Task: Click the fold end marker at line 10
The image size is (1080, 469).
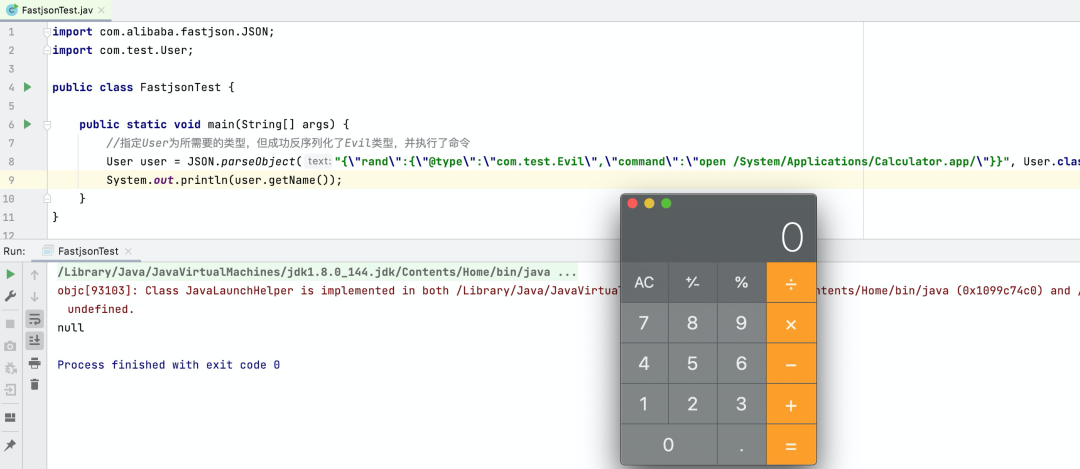Action: click(47, 198)
